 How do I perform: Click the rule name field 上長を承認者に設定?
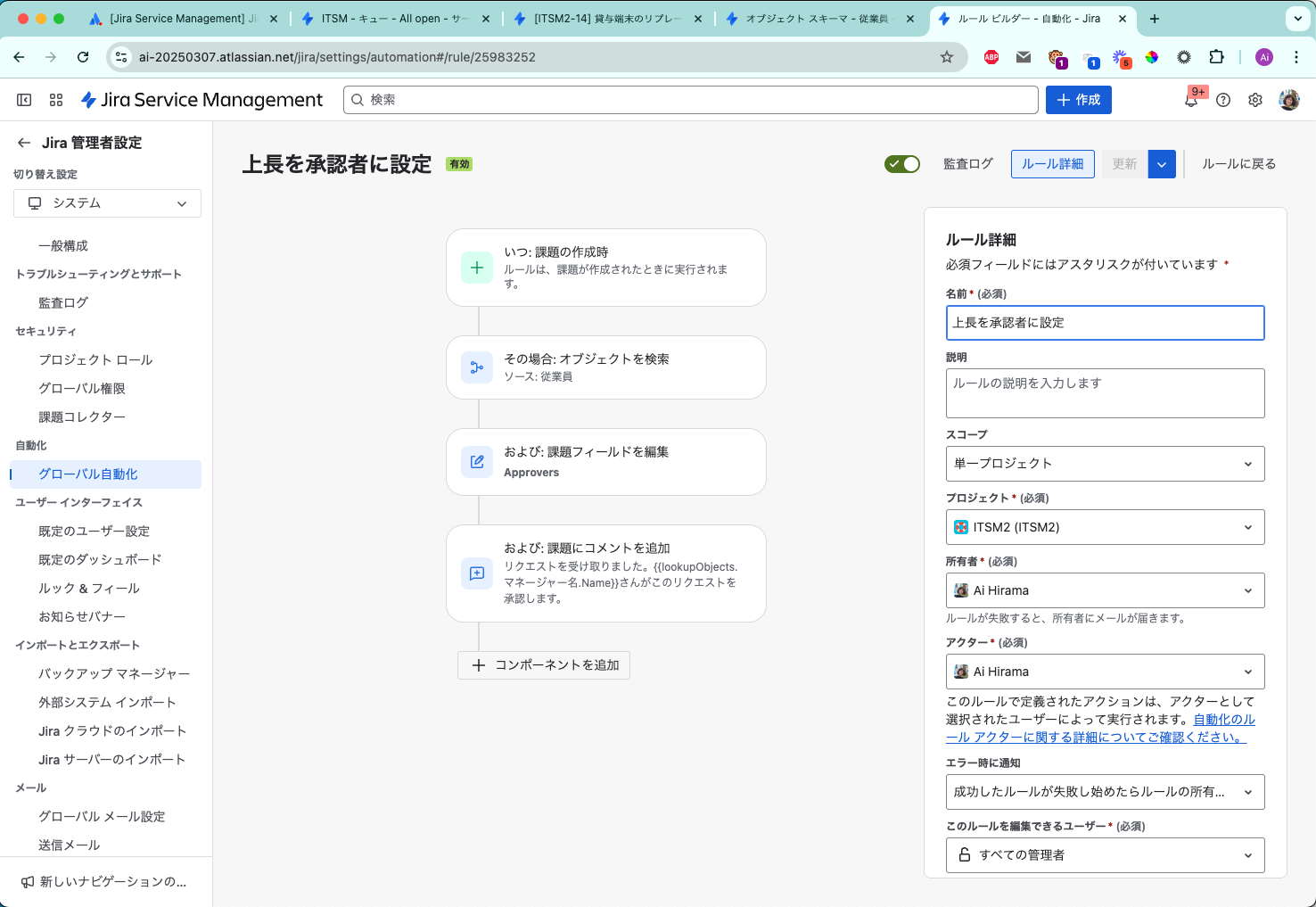pyautogui.click(x=1105, y=323)
